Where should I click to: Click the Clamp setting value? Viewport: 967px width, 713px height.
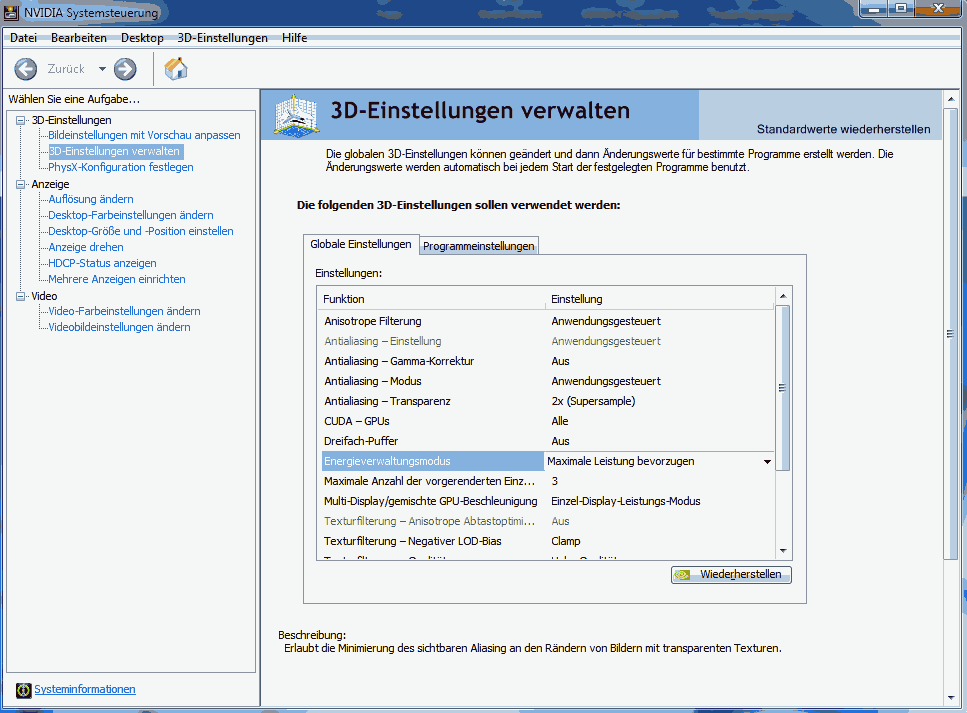coord(566,542)
